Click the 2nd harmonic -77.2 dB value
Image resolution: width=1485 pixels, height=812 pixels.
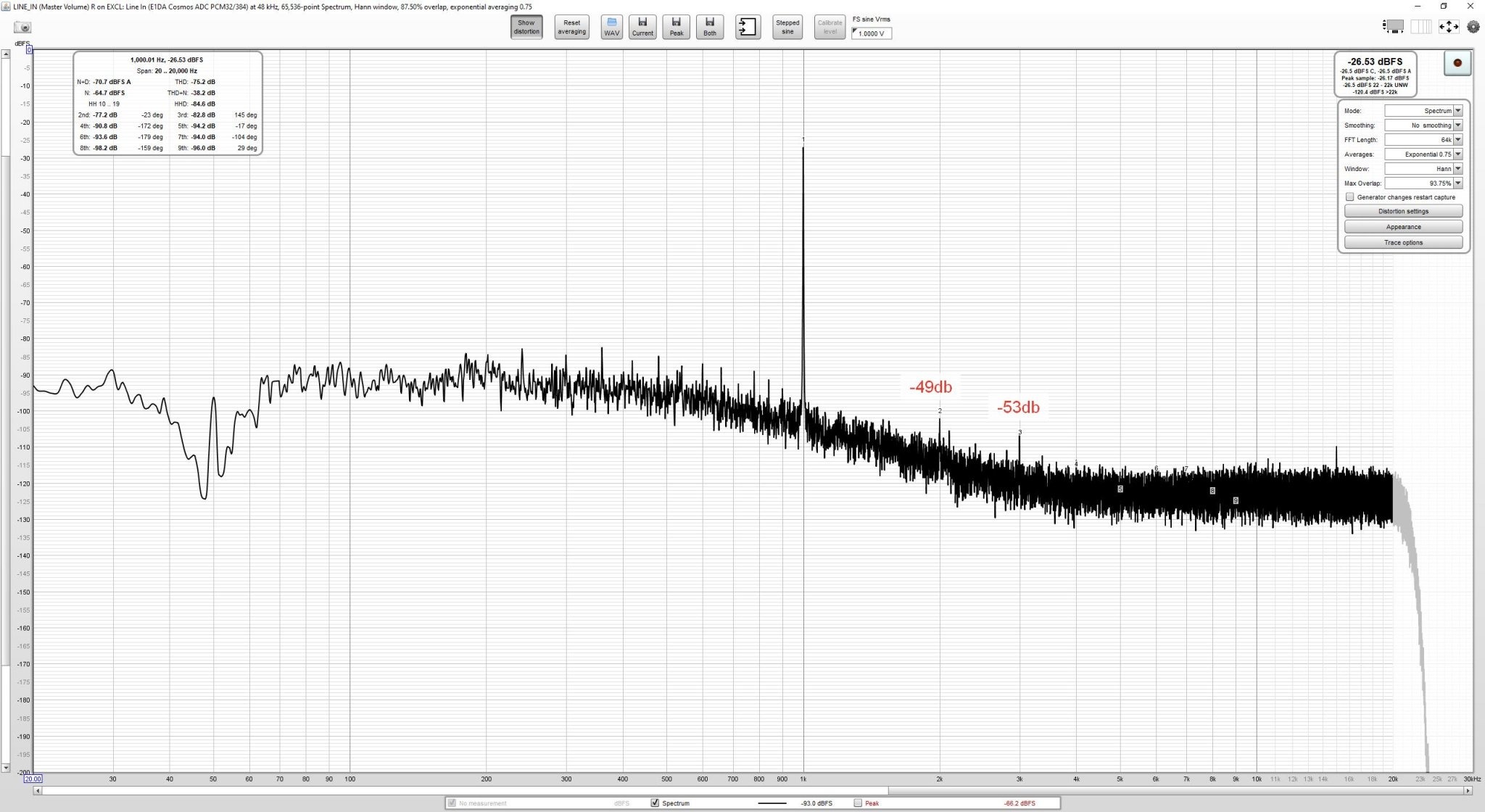[105, 115]
